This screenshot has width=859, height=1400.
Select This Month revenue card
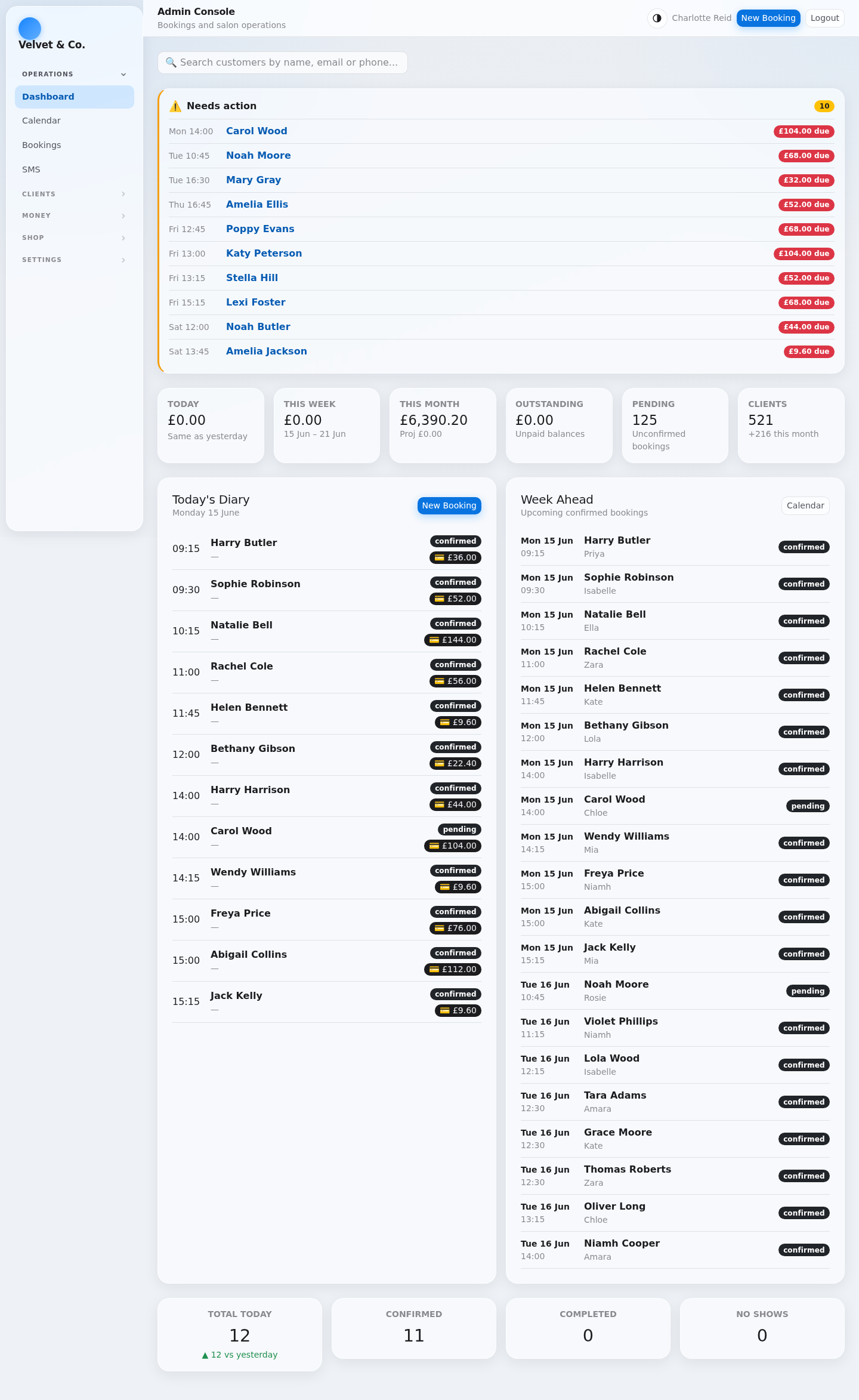[x=443, y=425]
